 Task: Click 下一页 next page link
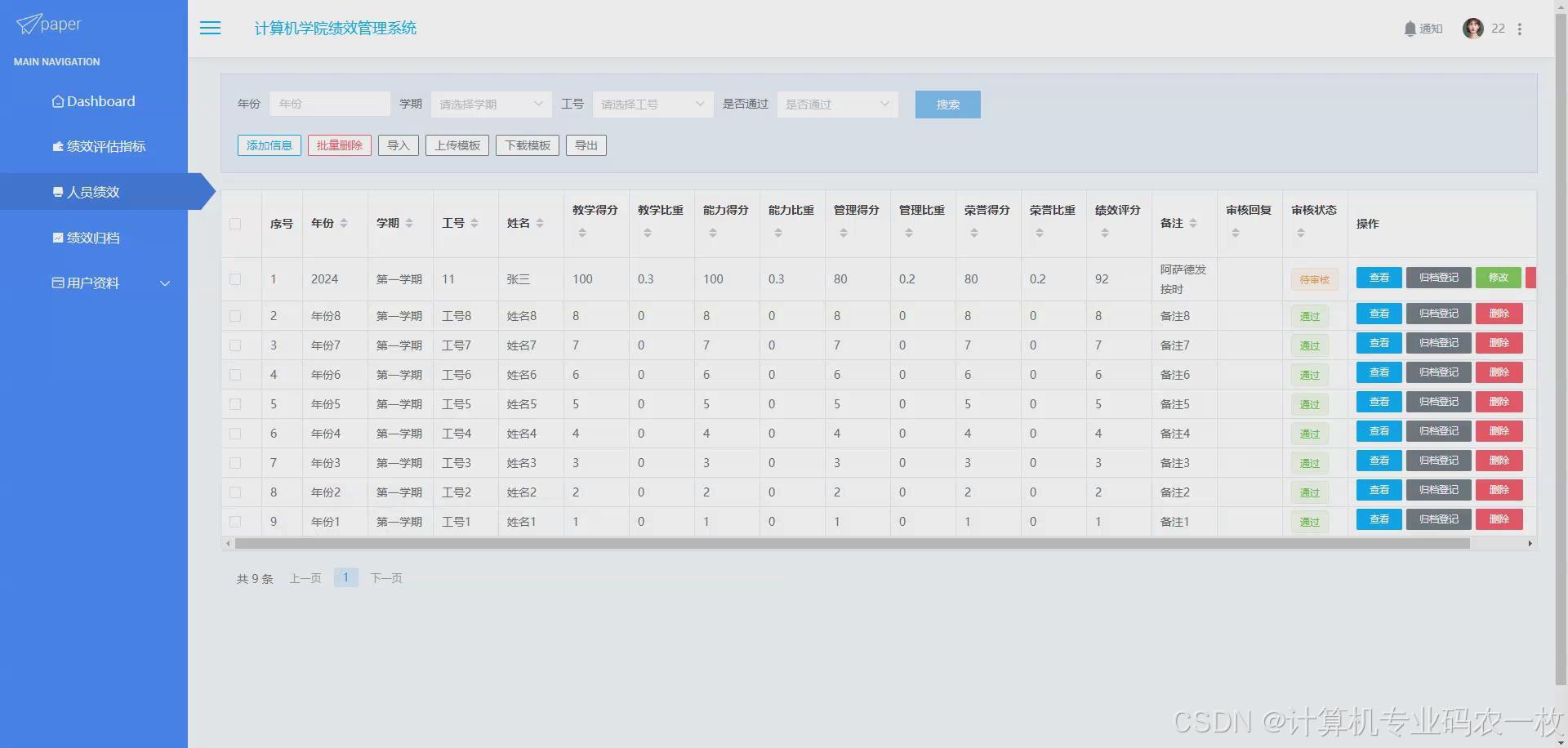coord(386,578)
